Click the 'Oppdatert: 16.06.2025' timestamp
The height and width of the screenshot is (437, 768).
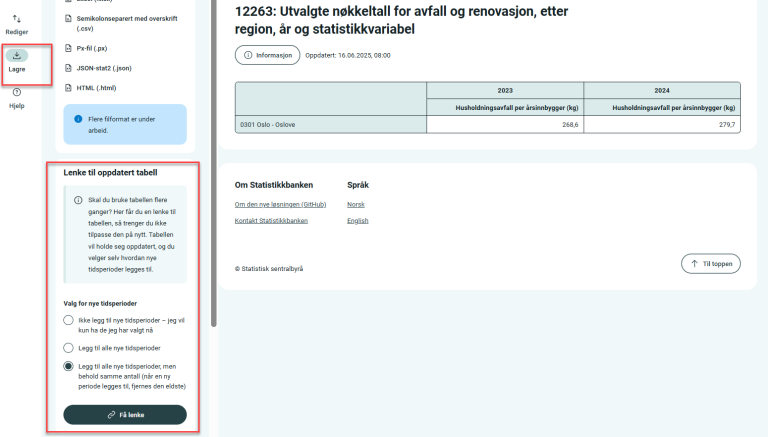[348, 55]
